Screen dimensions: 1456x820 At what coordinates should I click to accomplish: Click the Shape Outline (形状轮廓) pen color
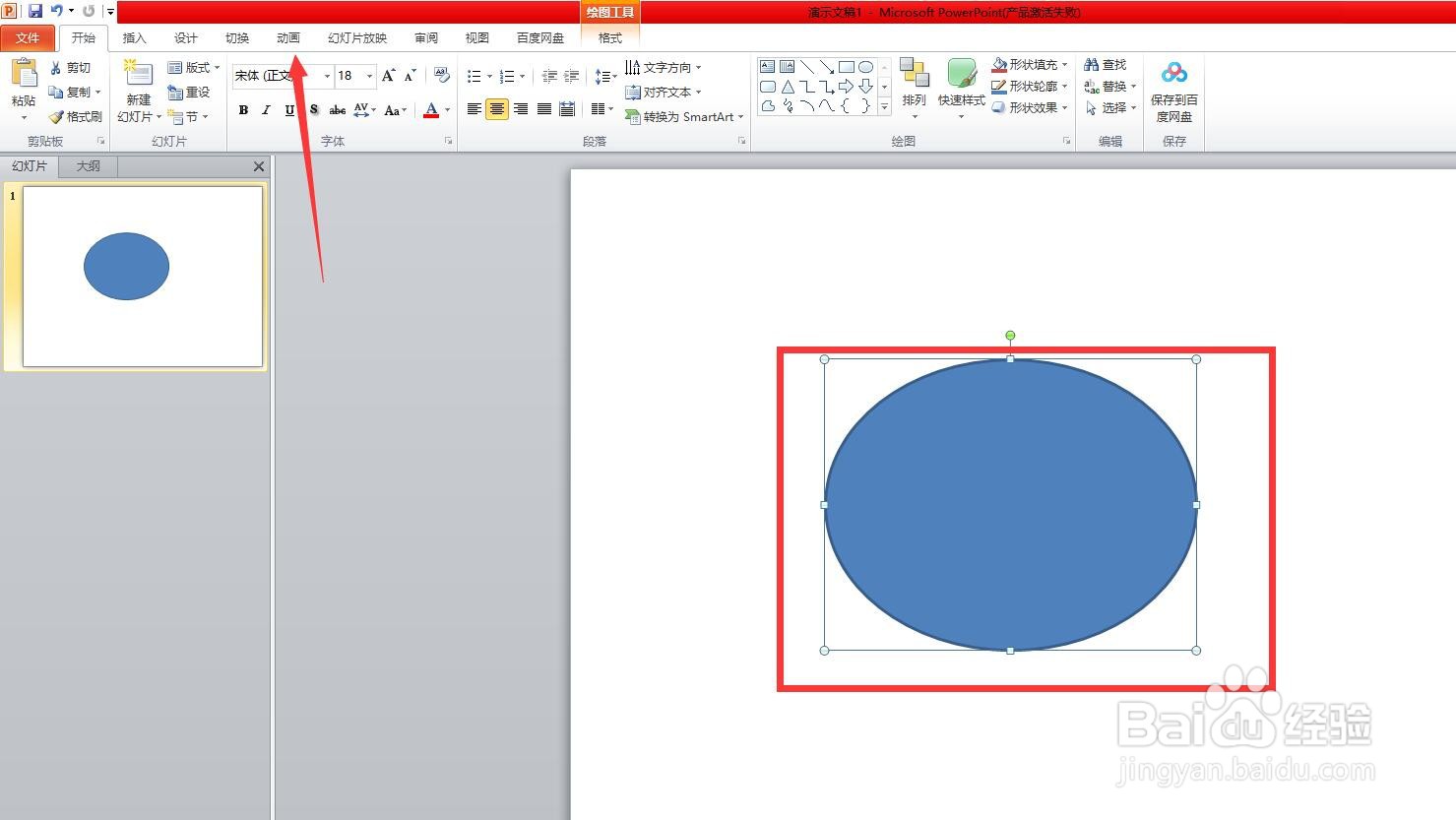999,86
